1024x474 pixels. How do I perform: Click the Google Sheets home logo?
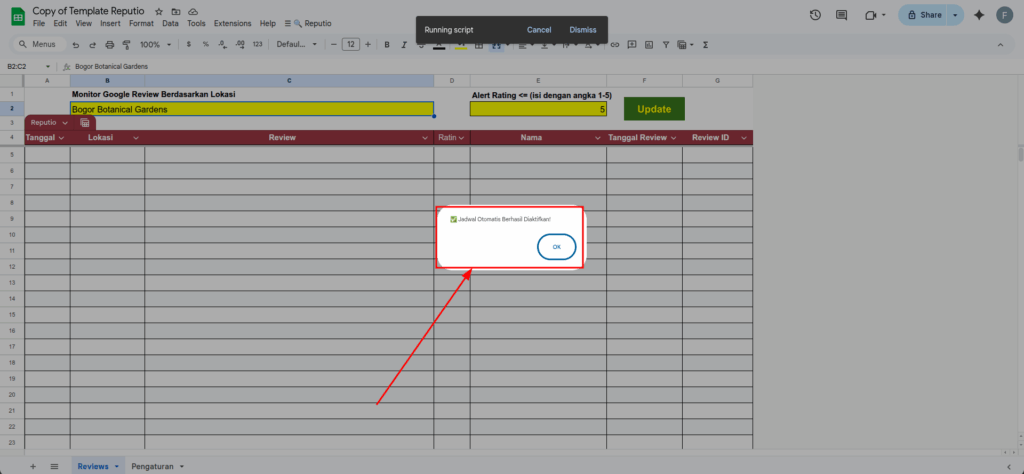(17, 15)
